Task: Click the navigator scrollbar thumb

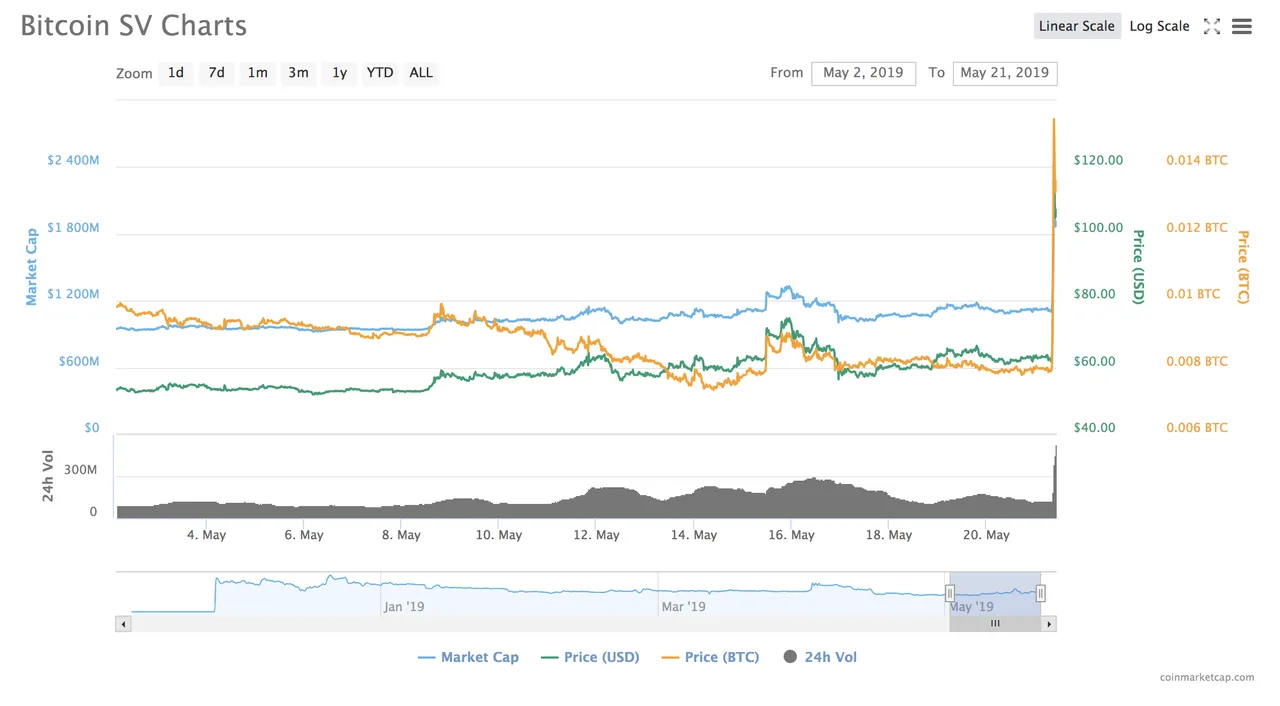Action: pyautogui.click(x=995, y=624)
